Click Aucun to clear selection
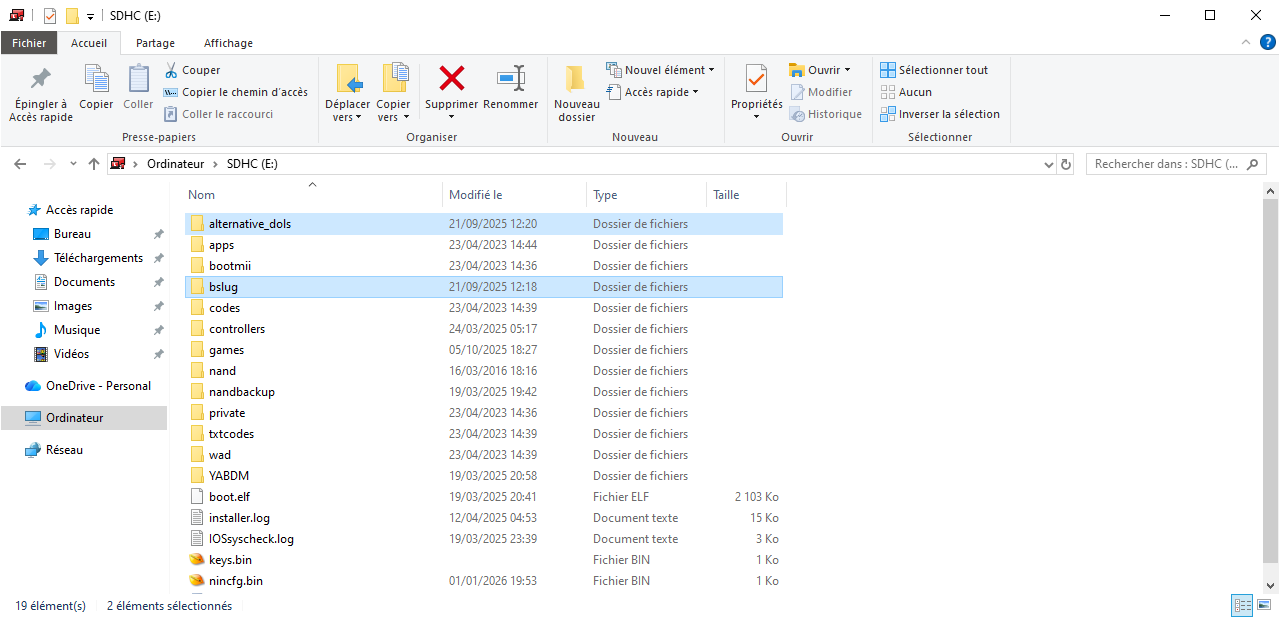 [906, 92]
